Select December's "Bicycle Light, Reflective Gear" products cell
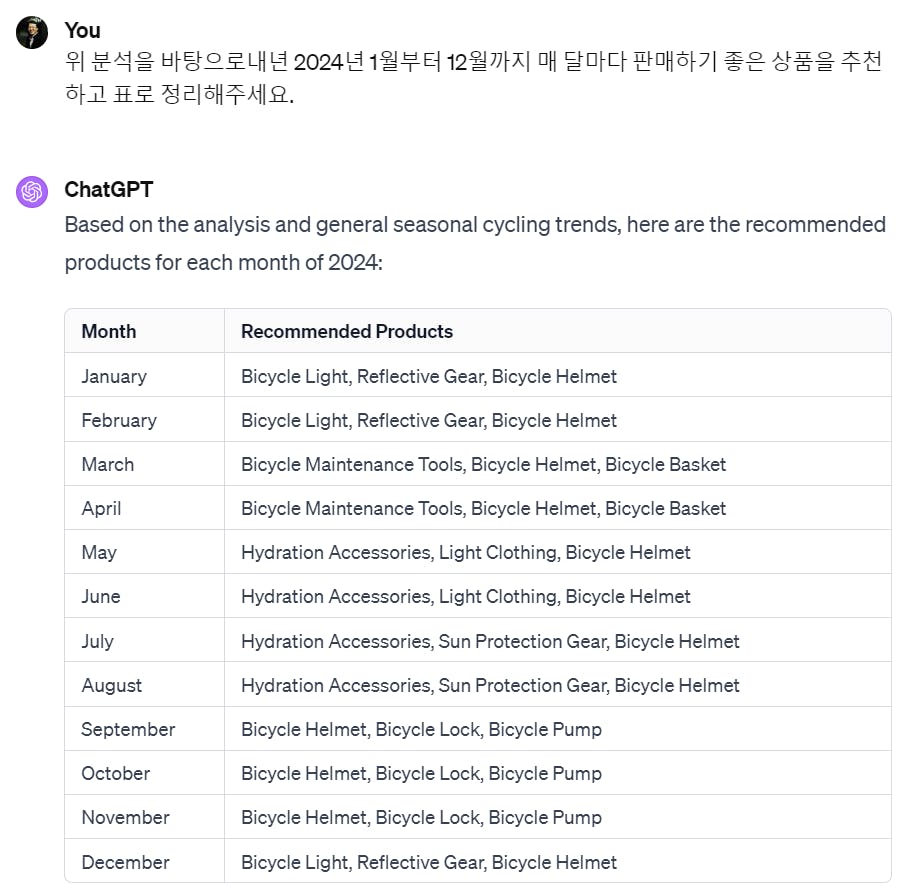917x895 pixels. point(429,862)
